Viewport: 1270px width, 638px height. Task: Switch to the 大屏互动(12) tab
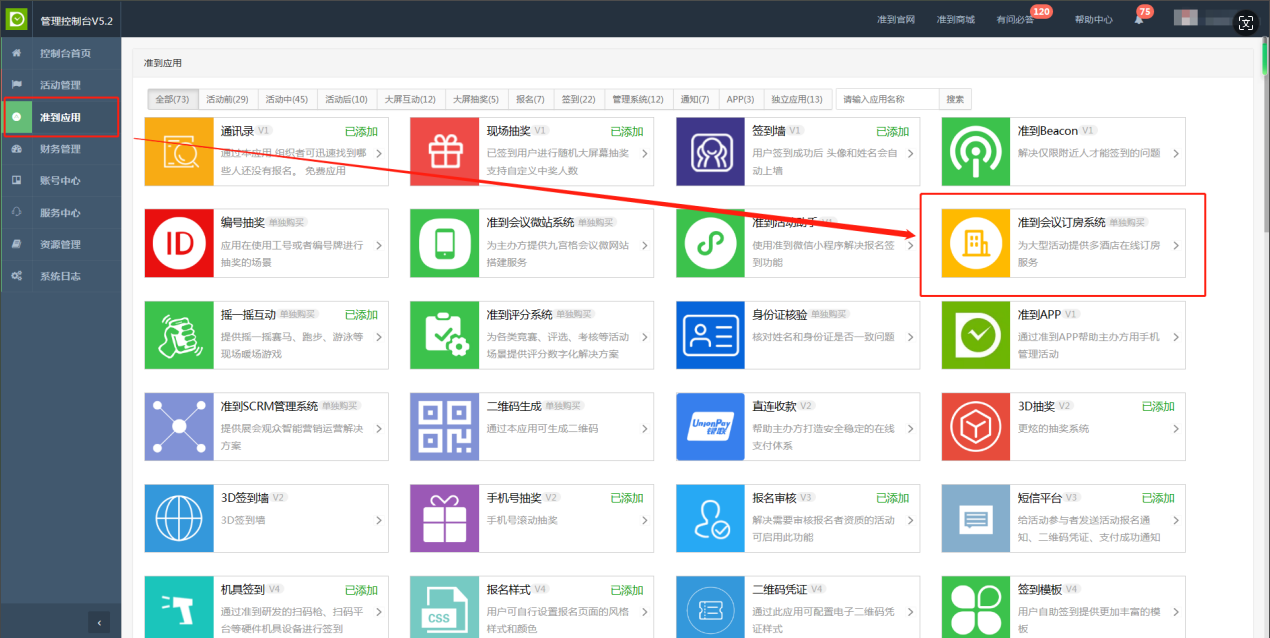pyautogui.click(x=410, y=99)
